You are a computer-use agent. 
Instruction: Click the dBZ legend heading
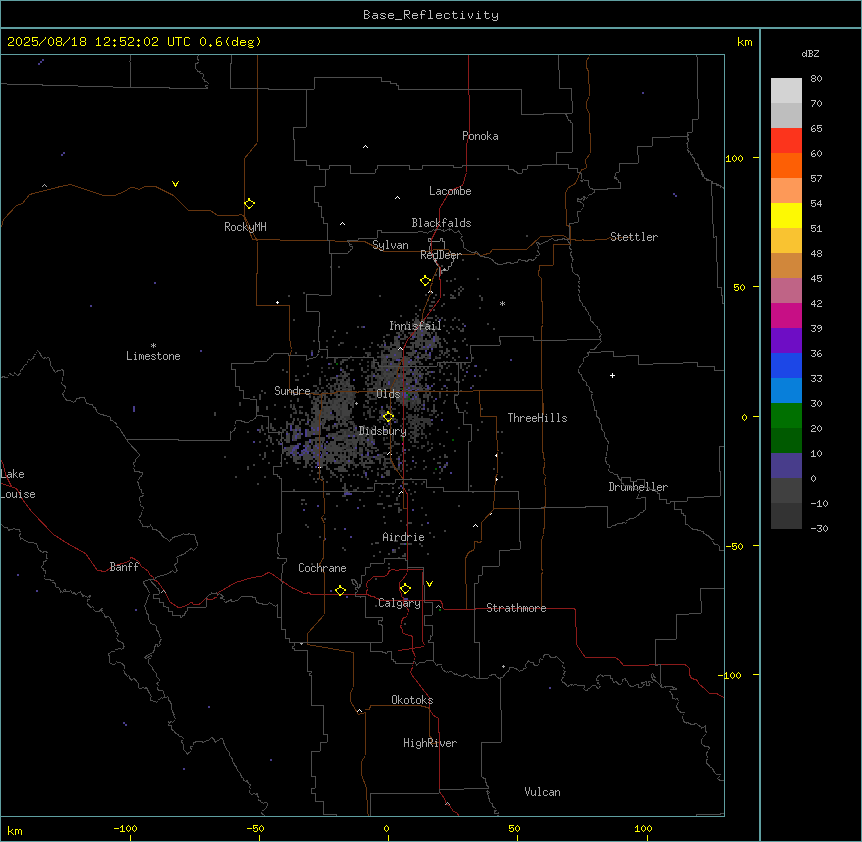(x=810, y=53)
